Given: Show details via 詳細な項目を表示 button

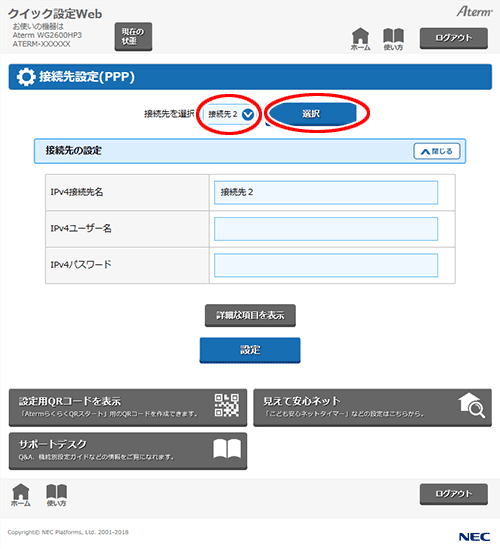Looking at the screenshot, I should pos(250,315).
